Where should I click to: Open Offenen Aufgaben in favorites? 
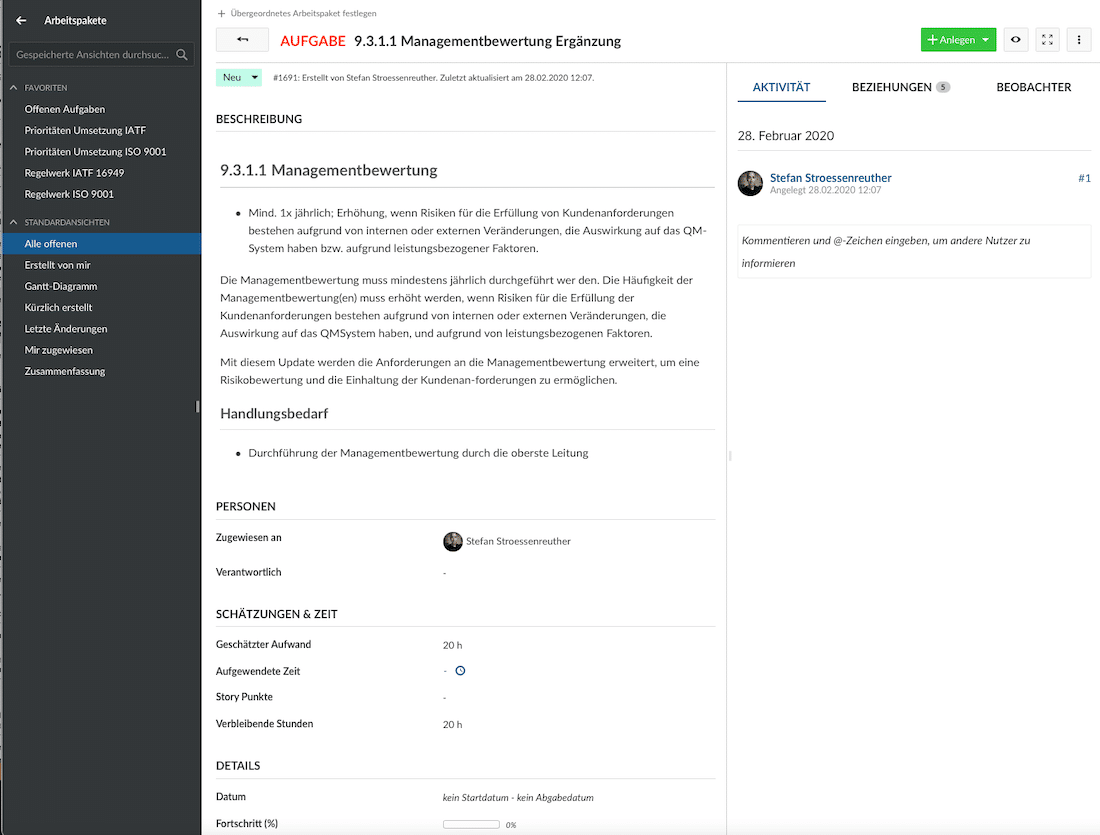pos(65,109)
